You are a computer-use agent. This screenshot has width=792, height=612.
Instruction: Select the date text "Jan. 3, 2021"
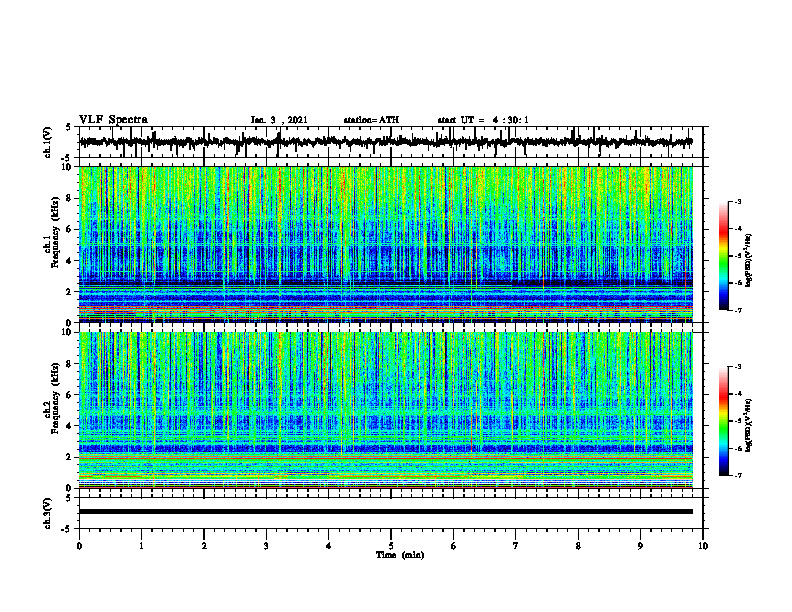tap(279, 120)
